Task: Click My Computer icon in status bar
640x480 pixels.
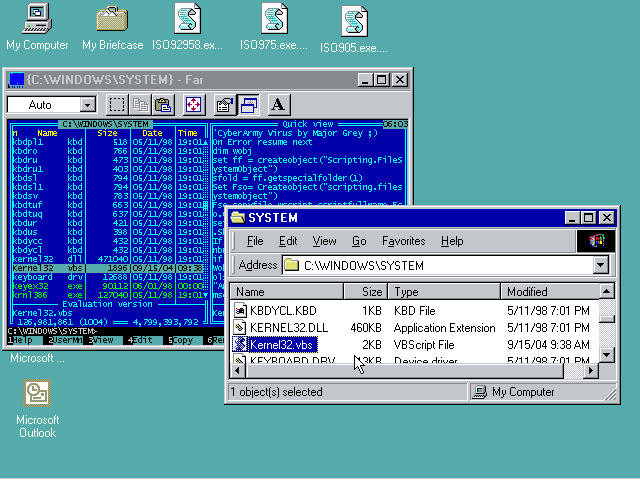Action: pos(480,392)
